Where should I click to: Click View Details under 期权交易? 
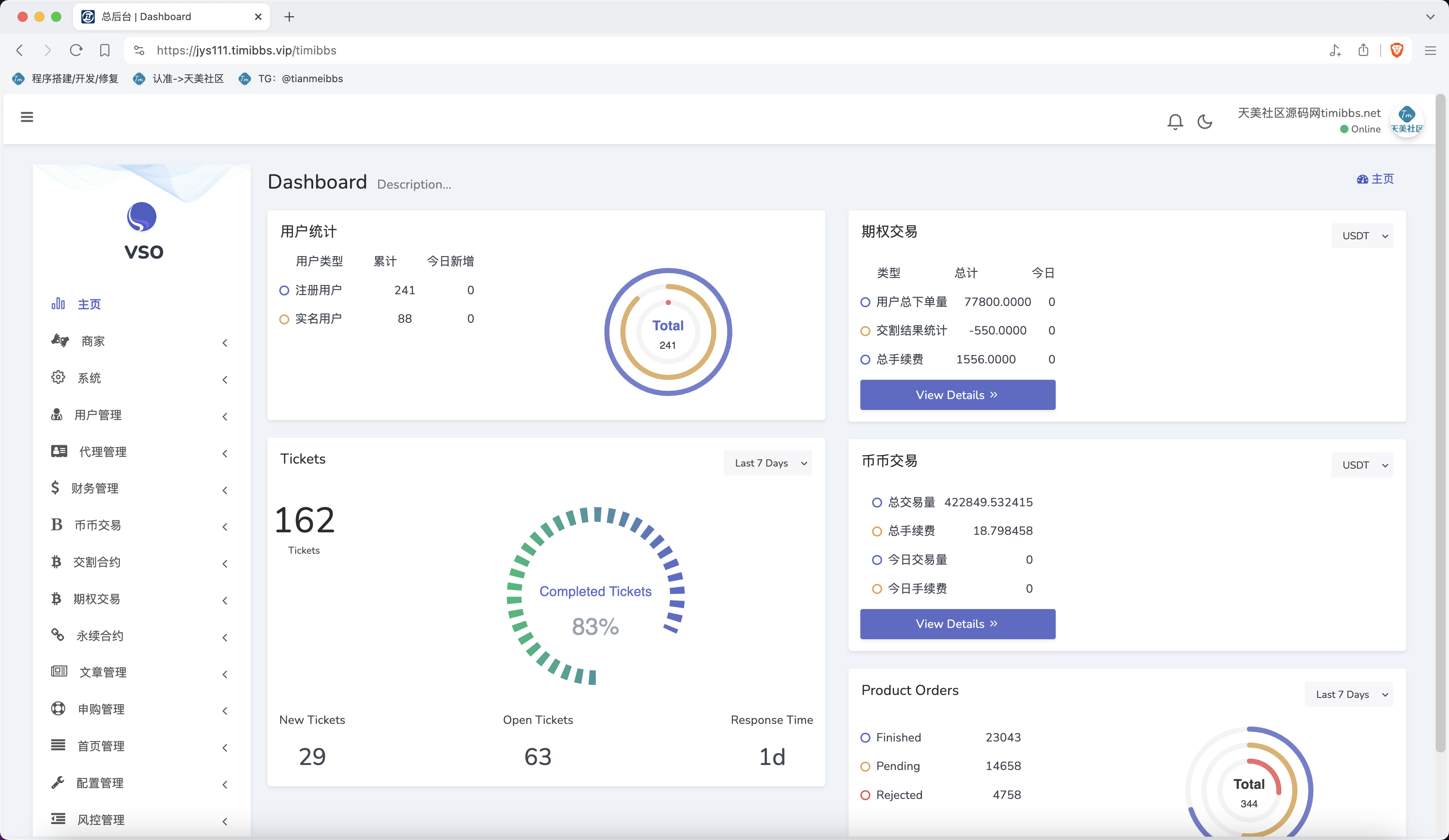pyautogui.click(x=957, y=395)
